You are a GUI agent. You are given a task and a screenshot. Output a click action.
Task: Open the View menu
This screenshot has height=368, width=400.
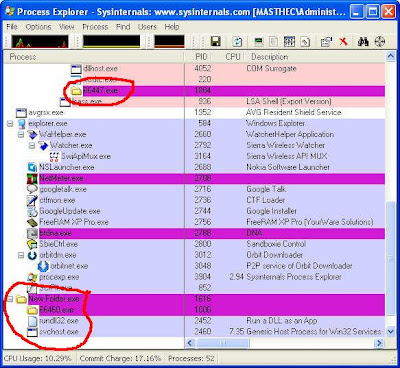67,27
